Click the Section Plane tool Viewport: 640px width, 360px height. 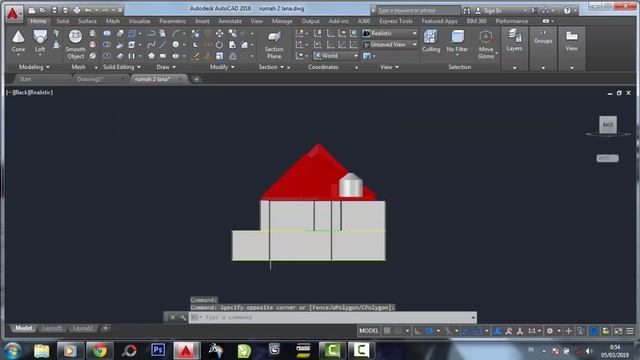(x=274, y=45)
